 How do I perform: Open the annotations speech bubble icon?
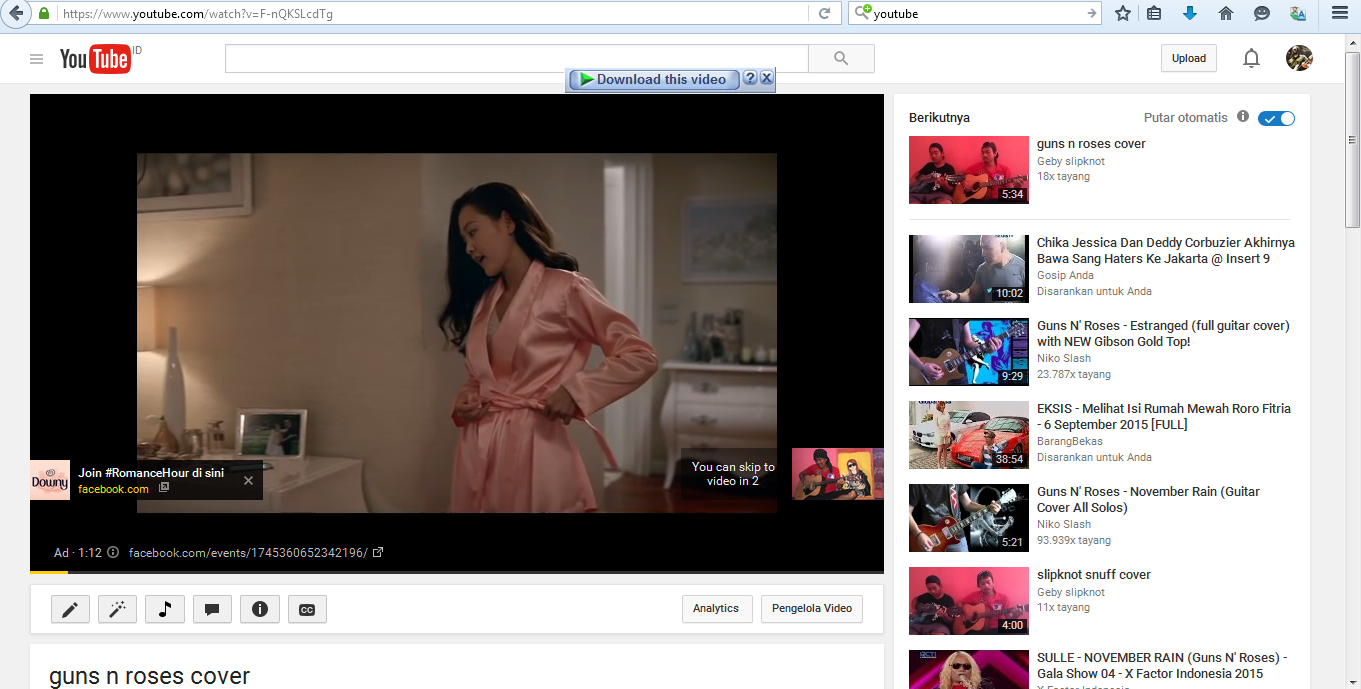tap(212, 609)
